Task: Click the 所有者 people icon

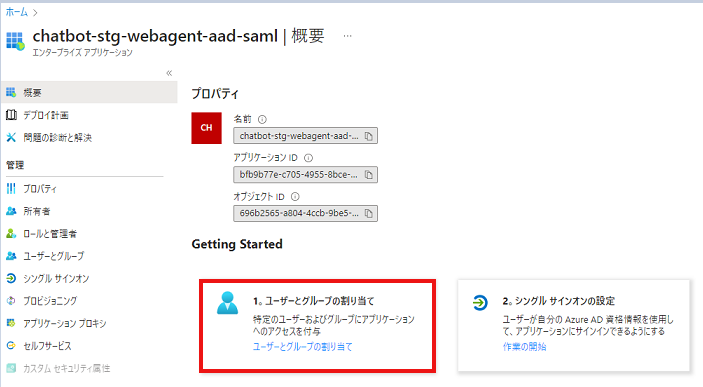Action: [11, 211]
